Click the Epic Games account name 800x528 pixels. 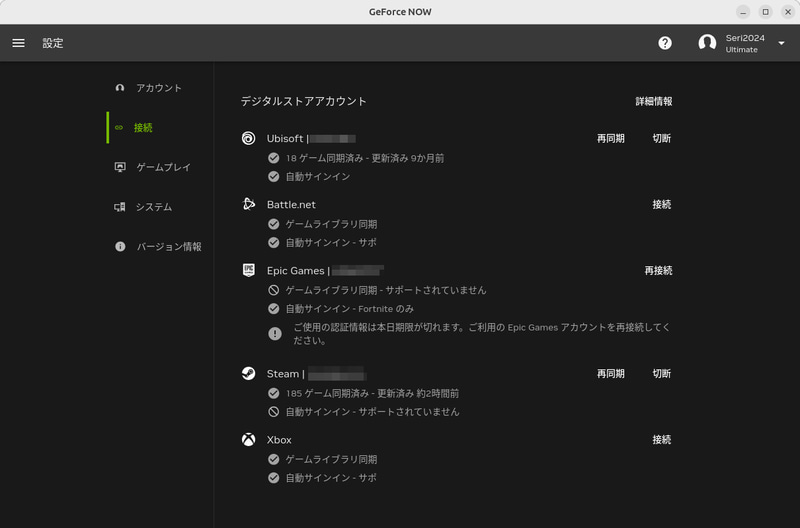[325, 270]
